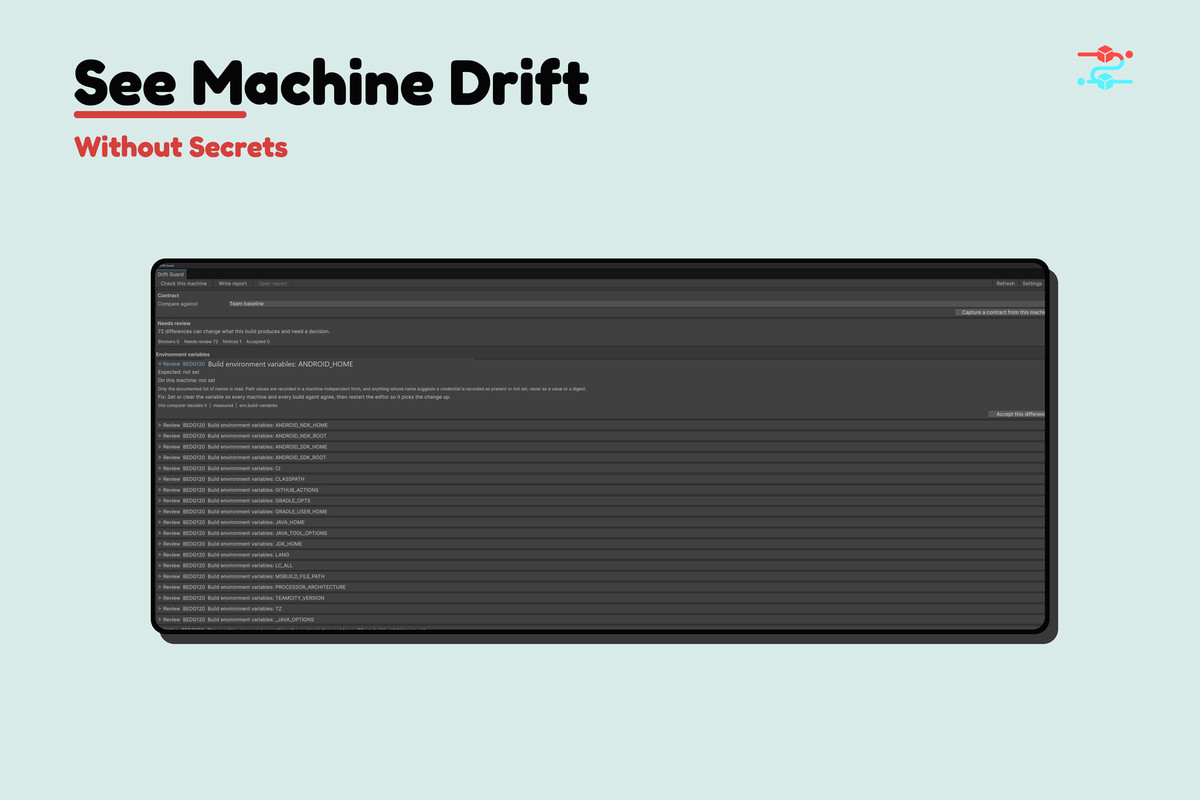This screenshot has width=1200, height=800.
Task: Click the logo icon in the corner
Action: click(x=1105, y=67)
